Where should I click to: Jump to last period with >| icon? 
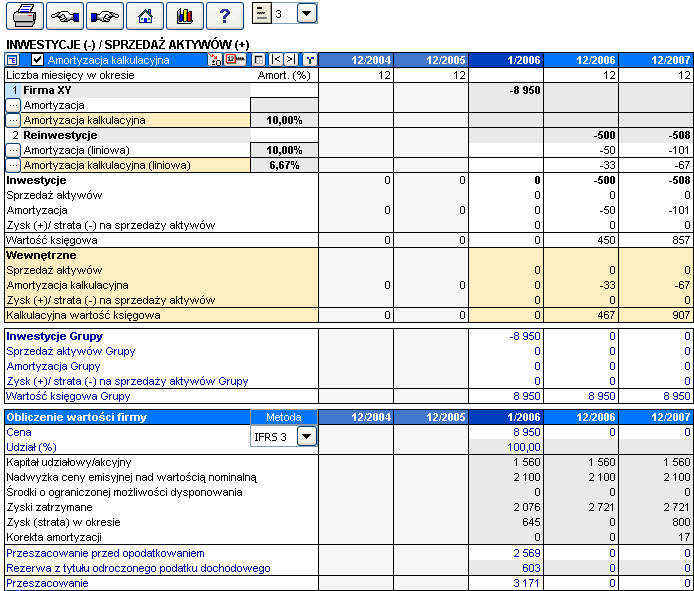coord(291,60)
